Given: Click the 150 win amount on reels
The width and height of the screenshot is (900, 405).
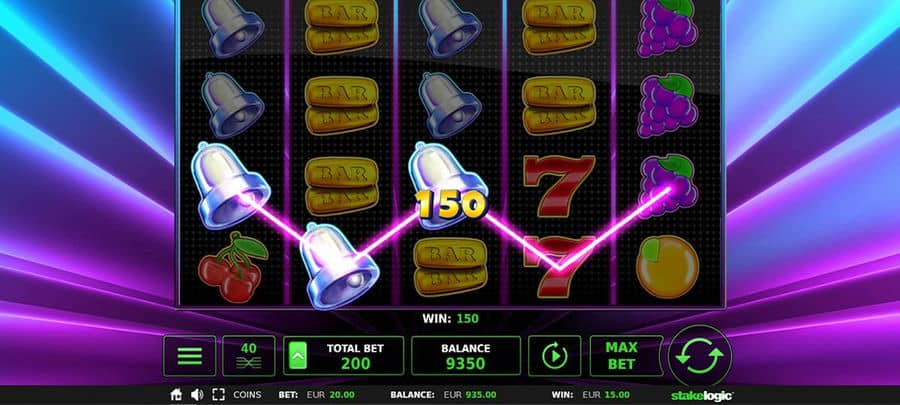Looking at the screenshot, I should click(451, 204).
